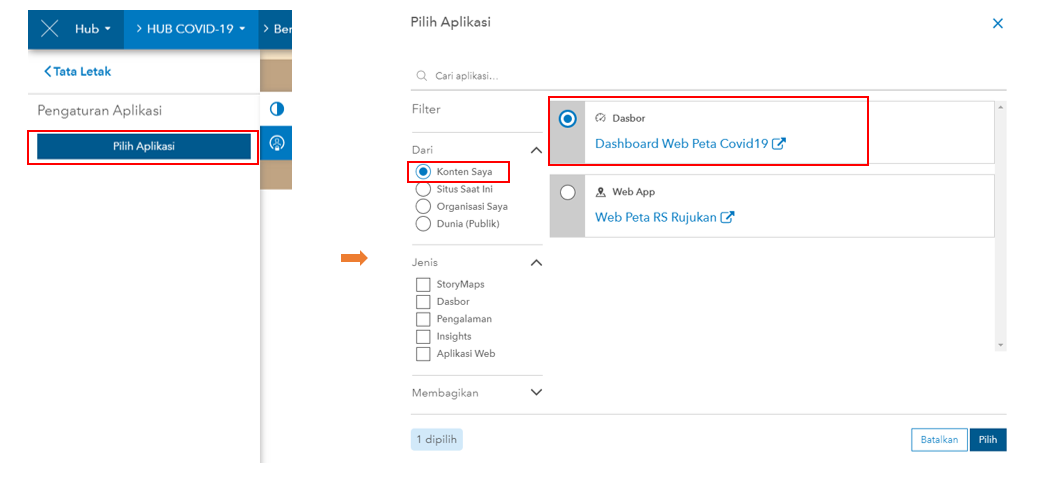This screenshot has height=477, width=1049.
Task: Click the Hub X logo icon
Action: pyautogui.click(x=50, y=29)
